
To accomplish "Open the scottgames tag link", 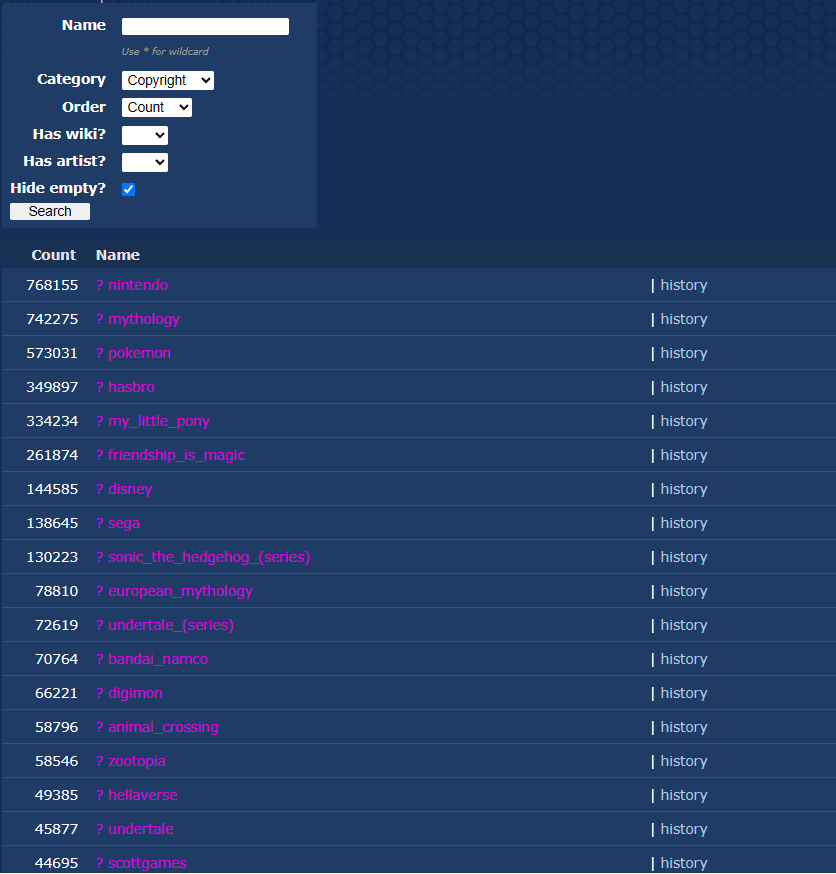I will tap(147, 863).
